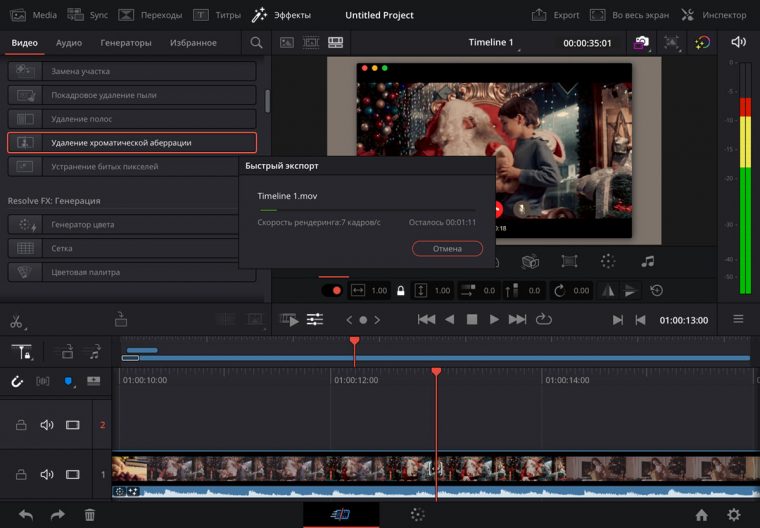The height and width of the screenshot is (528, 760).
Task: Click the trash delete icon
Action: pyautogui.click(x=90, y=514)
